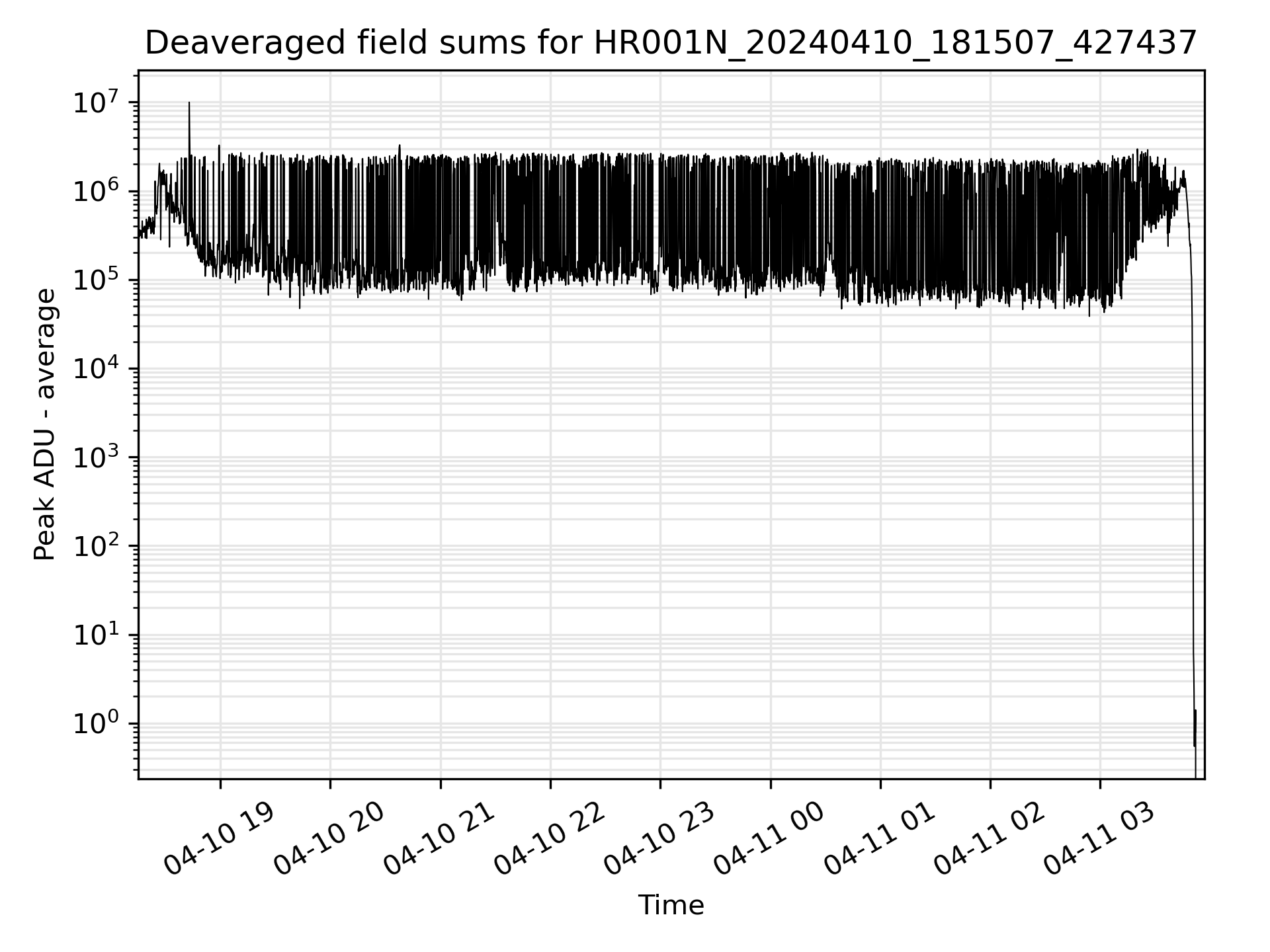Click the x-axis tick label '04-11 00'
The image size is (1270, 952).
[x=770, y=838]
